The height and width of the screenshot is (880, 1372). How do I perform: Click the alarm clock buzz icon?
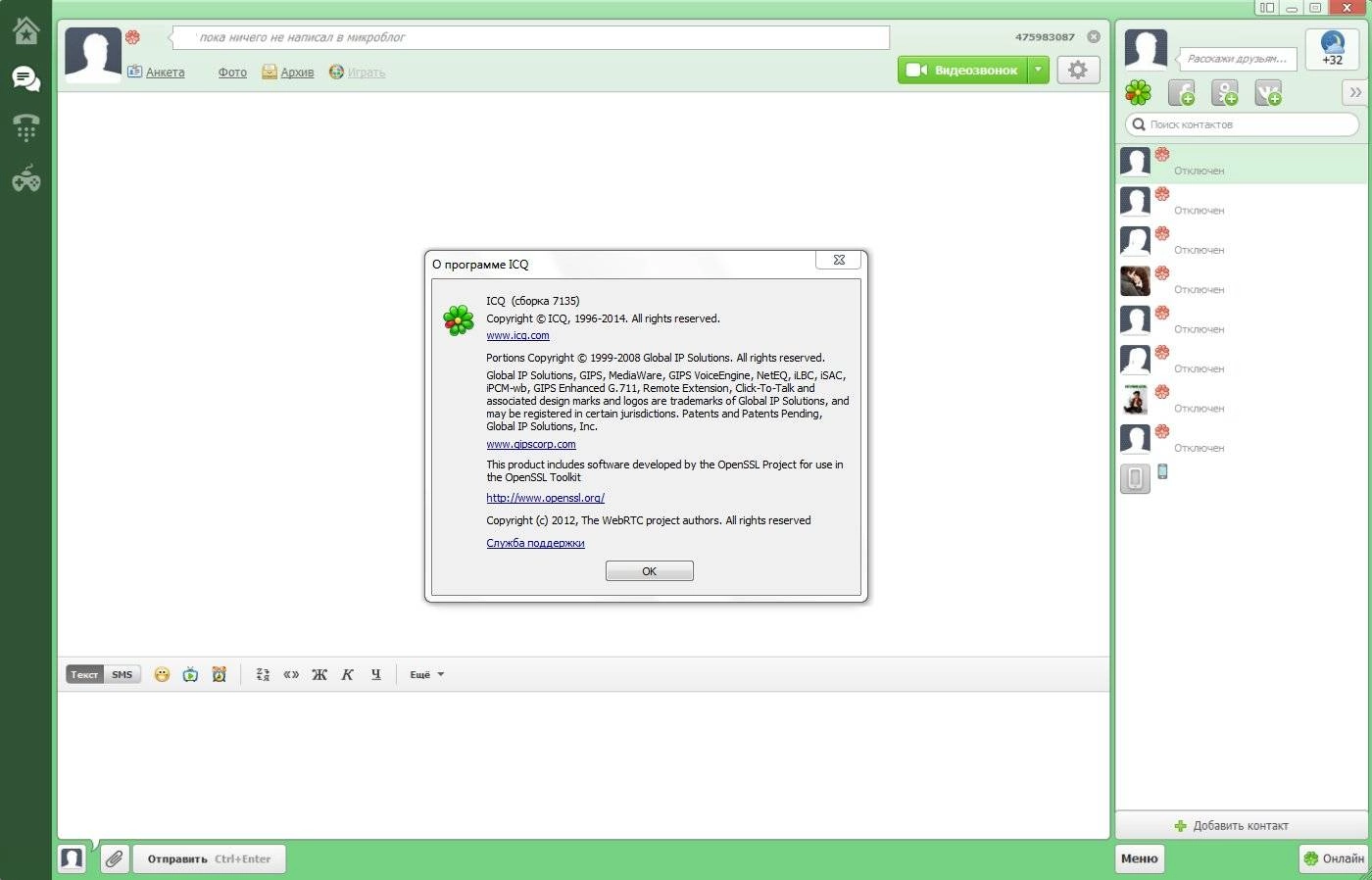220,674
